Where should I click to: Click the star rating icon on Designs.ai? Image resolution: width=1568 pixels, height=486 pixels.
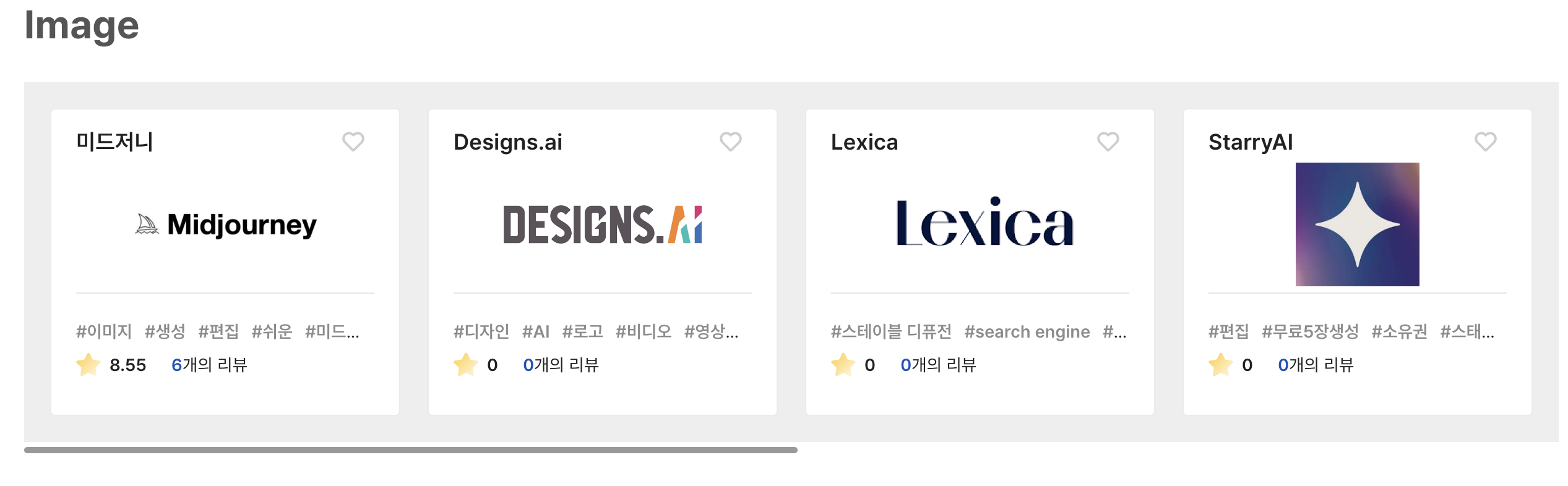coord(465,364)
